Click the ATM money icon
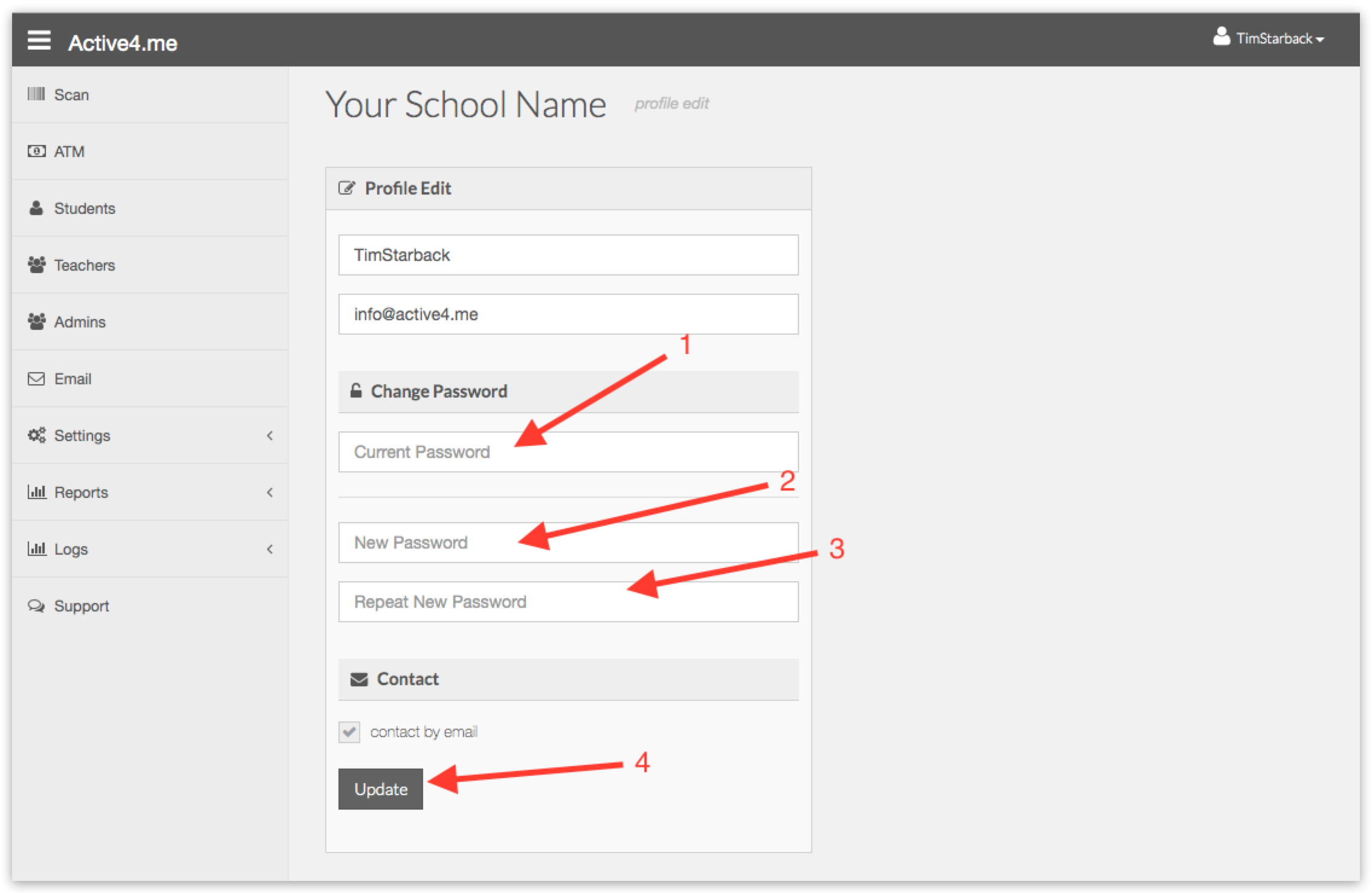The width and height of the screenshot is (1372, 893). tap(36, 151)
